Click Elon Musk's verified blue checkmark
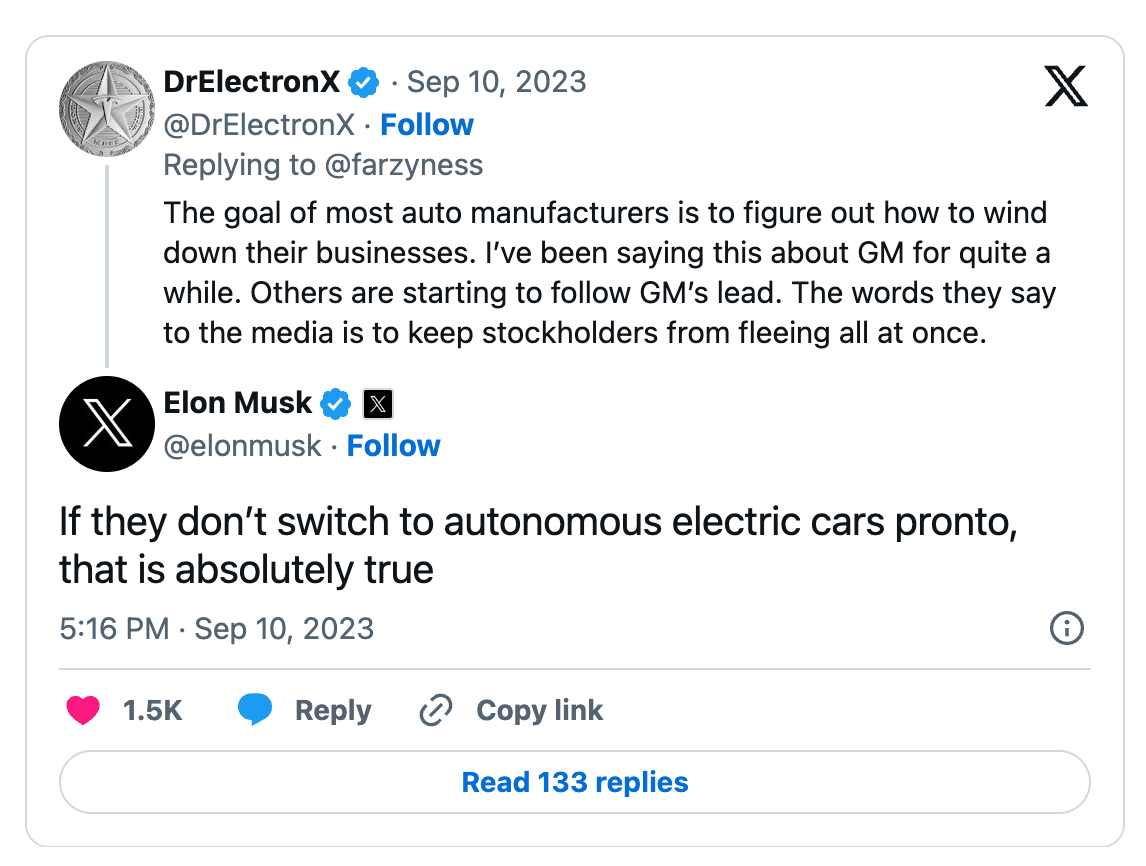 (x=336, y=404)
